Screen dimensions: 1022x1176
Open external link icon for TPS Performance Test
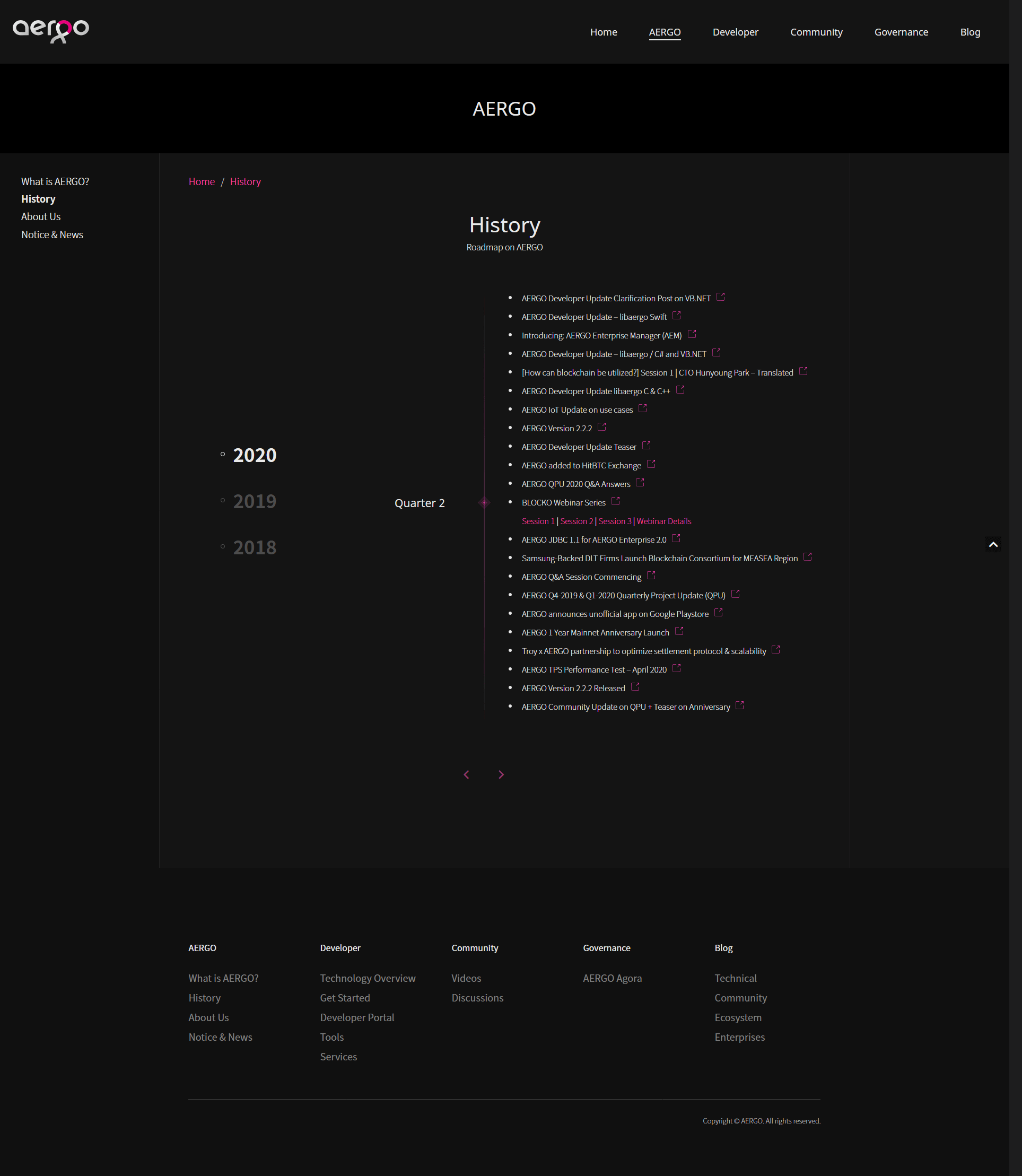[x=677, y=668]
